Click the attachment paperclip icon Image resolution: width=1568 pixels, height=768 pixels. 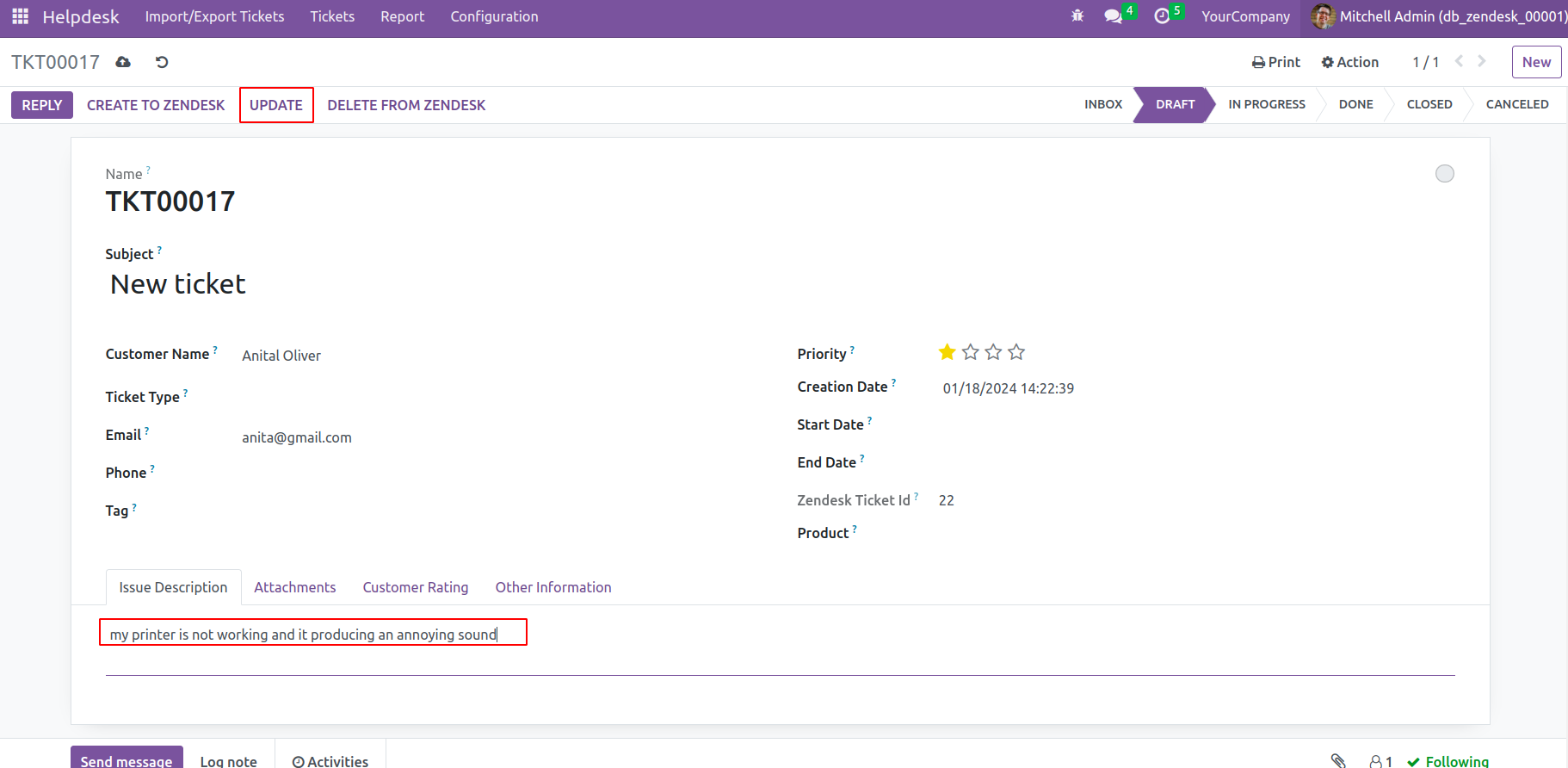[1338, 761]
